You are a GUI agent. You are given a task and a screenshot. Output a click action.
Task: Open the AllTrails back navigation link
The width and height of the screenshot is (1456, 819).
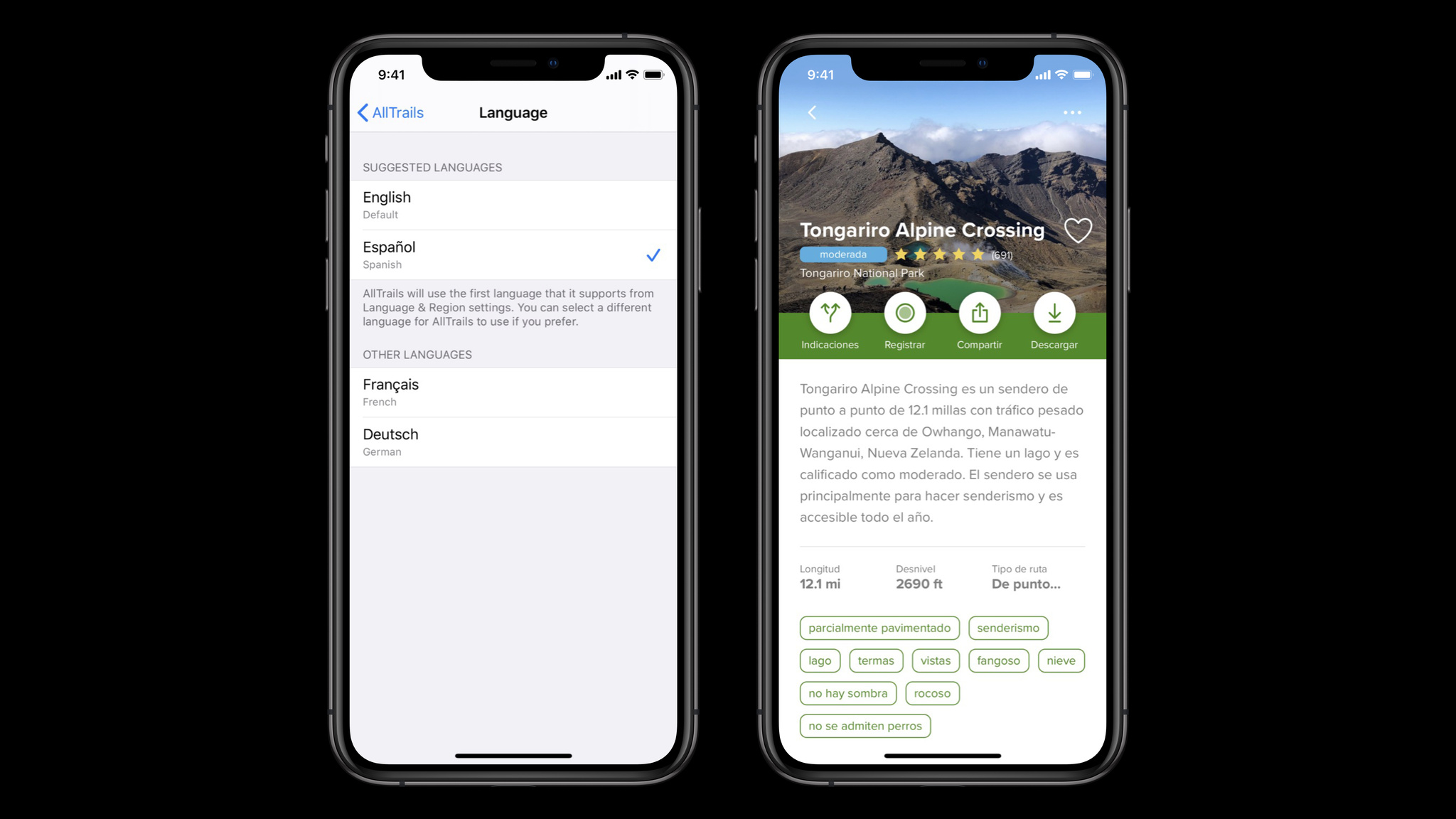(x=390, y=111)
